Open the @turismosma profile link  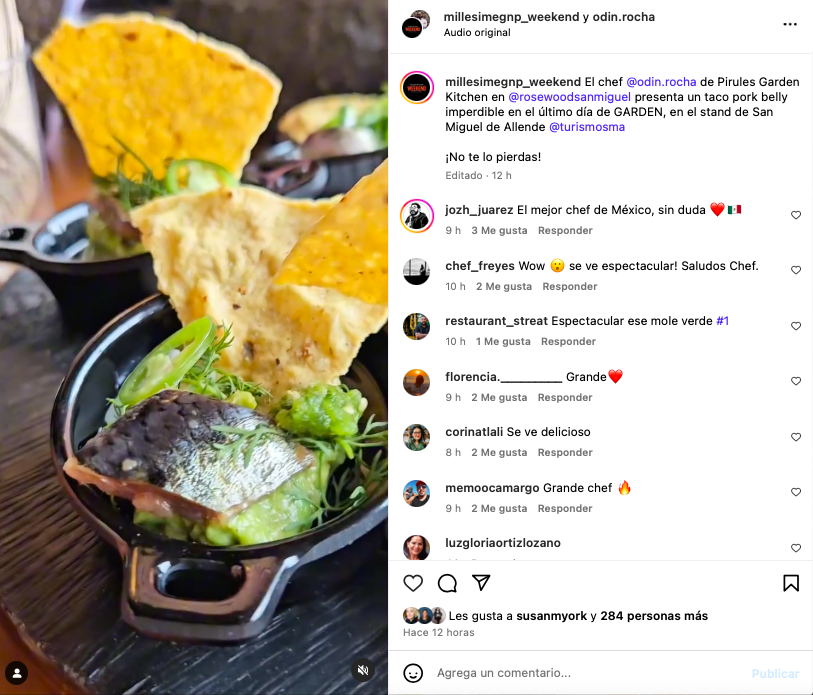pos(586,127)
